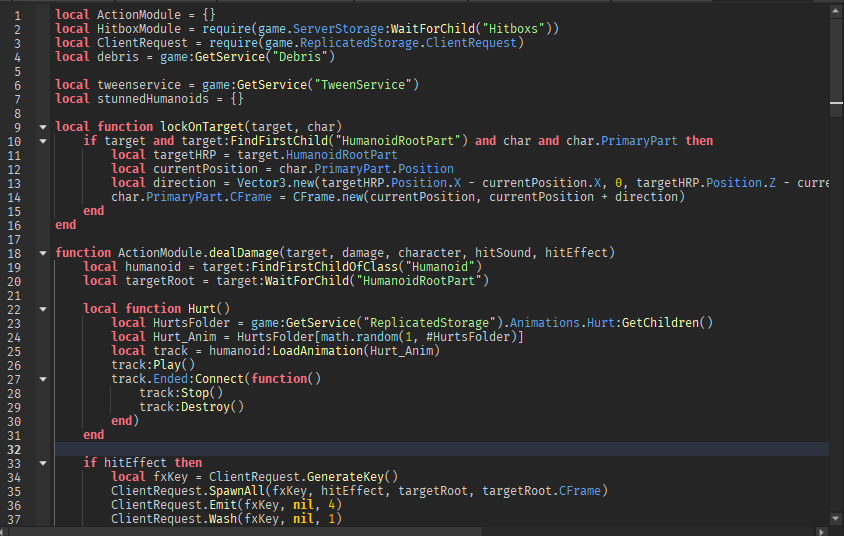Collapse the dealDamage function fold arrow

coord(43,253)
